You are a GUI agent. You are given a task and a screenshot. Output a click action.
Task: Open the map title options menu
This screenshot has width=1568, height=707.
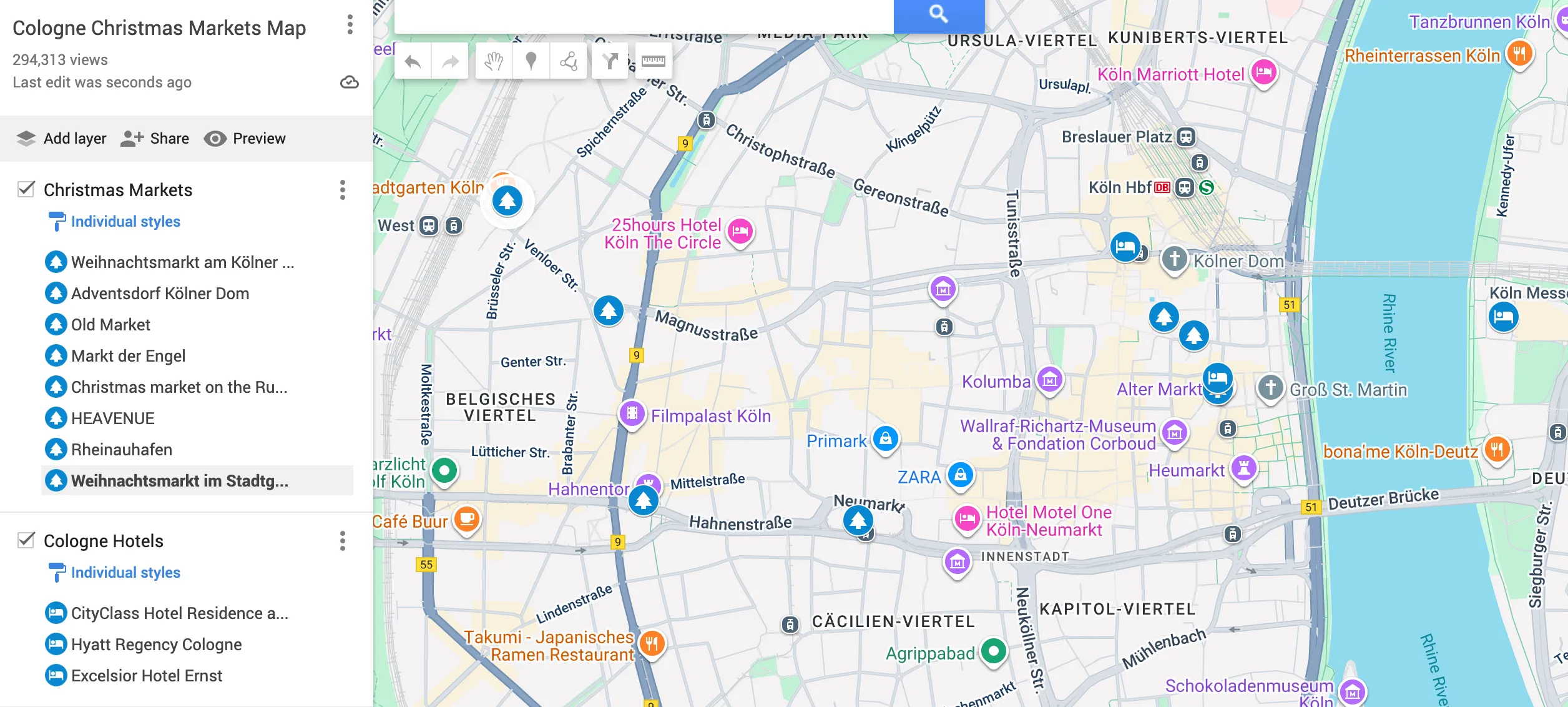350,25
